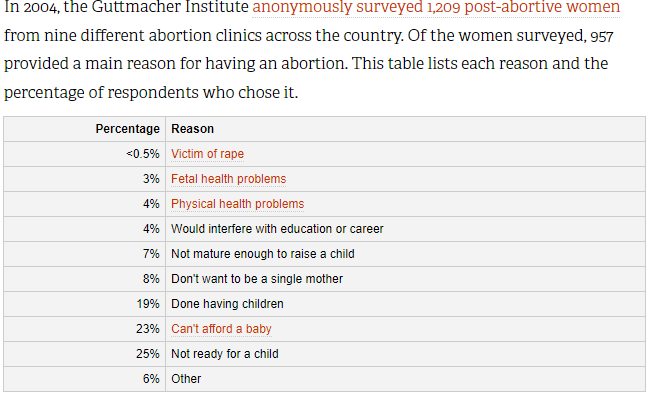Click the 6% percentage cell
The width and height of the screenshot is (654, 395).
(85, 379)
